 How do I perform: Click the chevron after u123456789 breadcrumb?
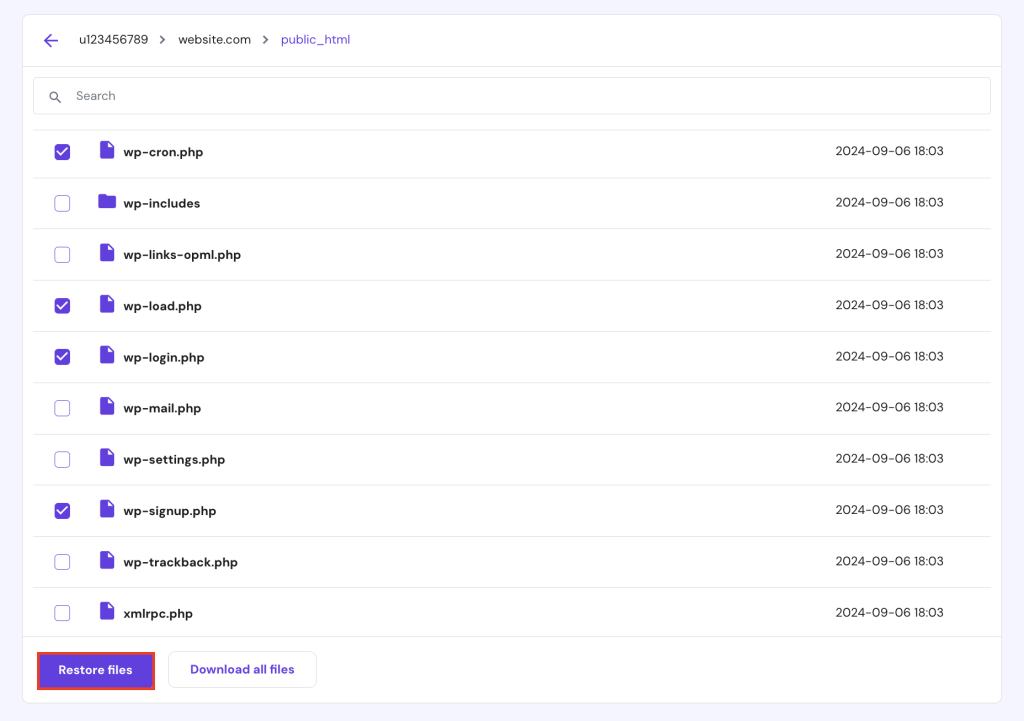tap(160, 40)
